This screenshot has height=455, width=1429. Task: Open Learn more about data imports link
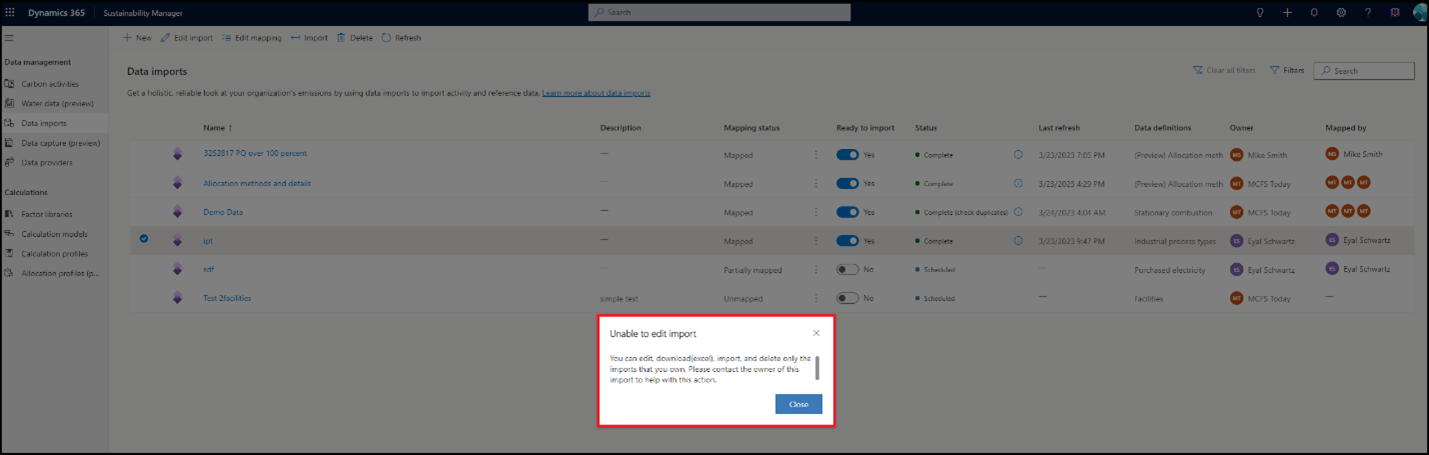click(596, 93)
